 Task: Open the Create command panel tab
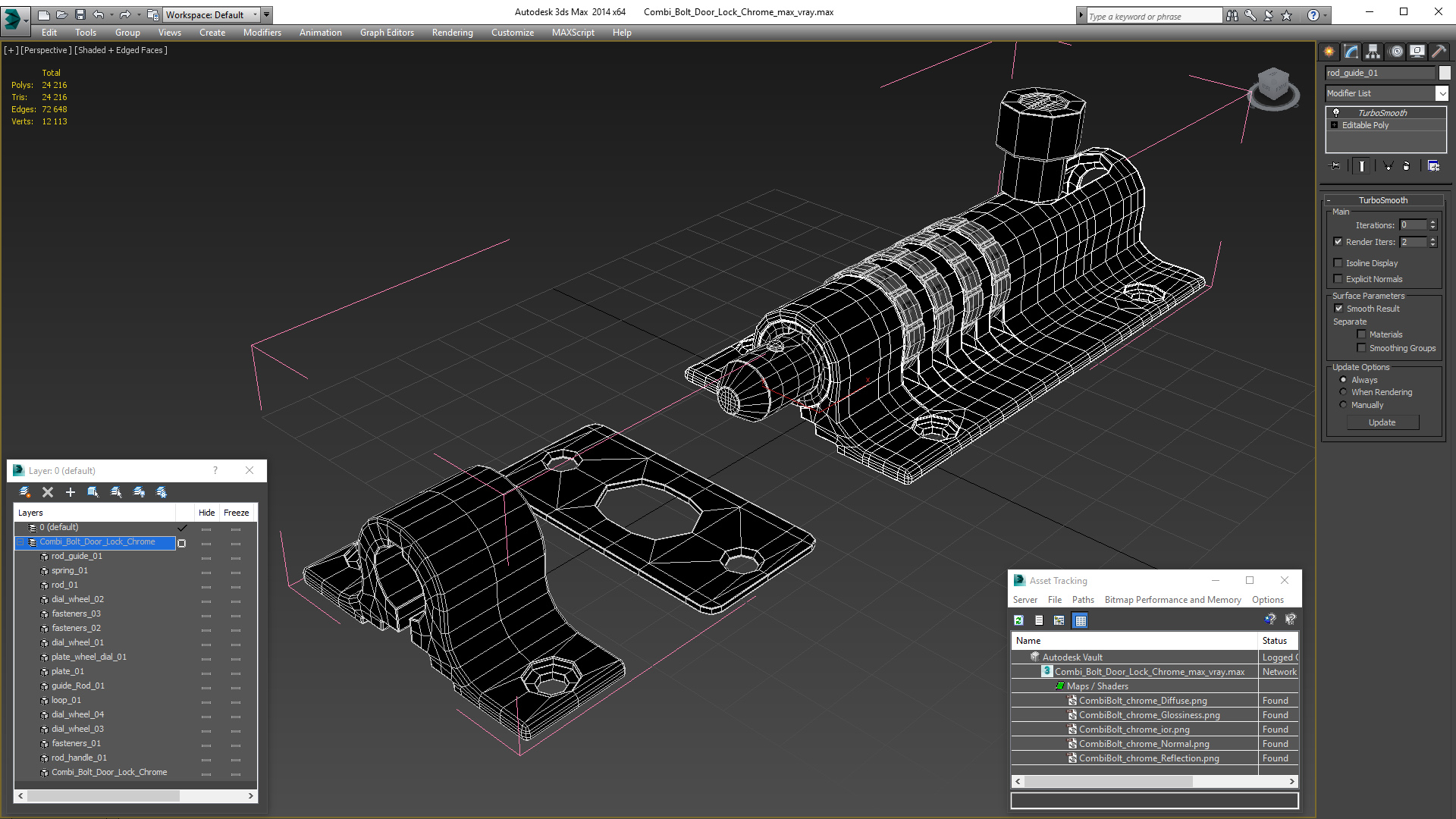pos(1329,52)
